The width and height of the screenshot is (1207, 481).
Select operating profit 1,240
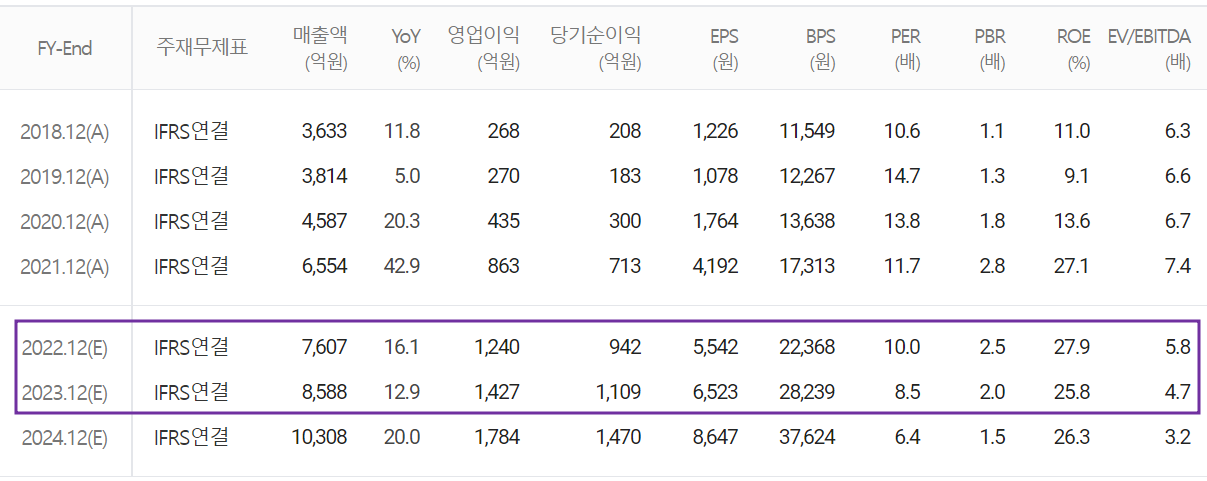[497, 348]
